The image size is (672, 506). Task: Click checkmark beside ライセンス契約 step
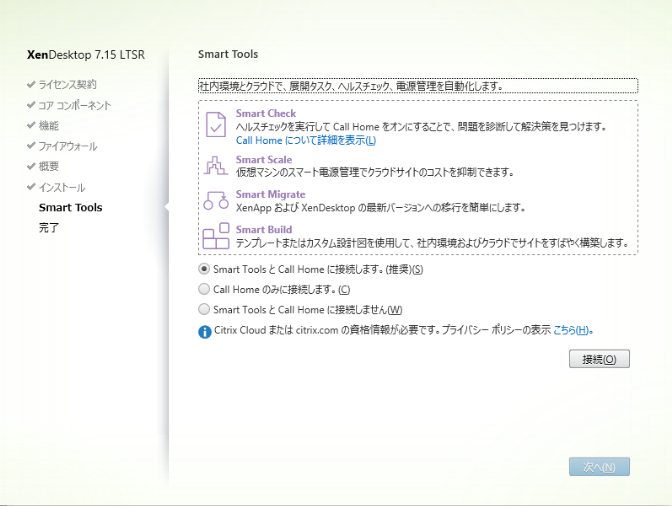(31, 84)
